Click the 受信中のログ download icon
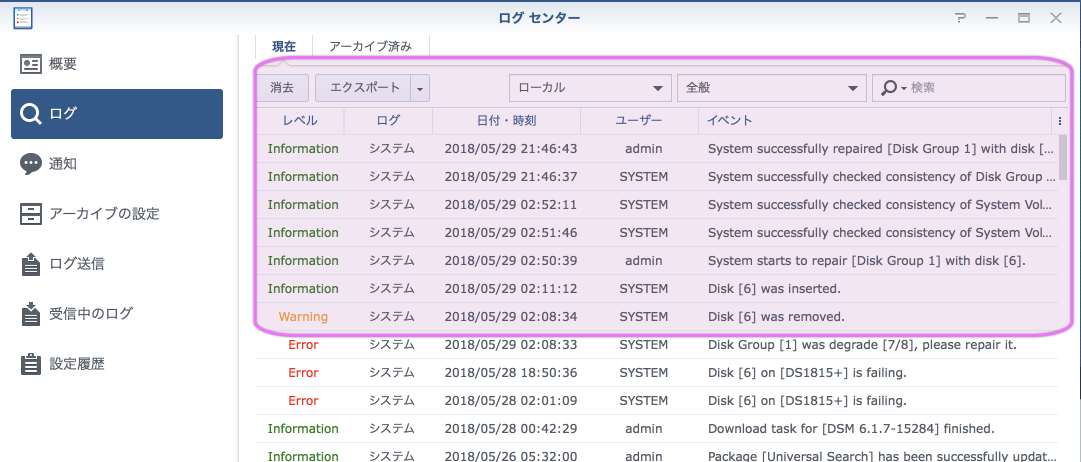 [31, 314]
